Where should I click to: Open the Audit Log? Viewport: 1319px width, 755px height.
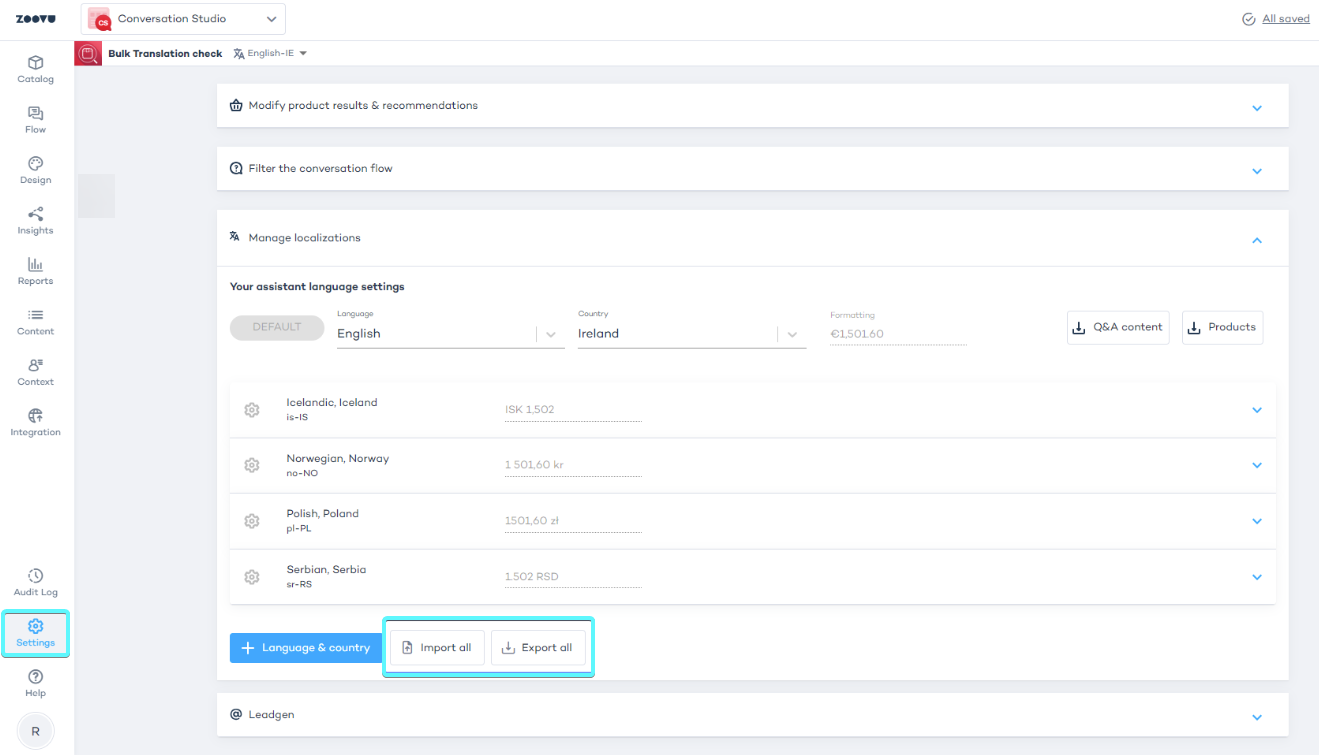coord(35,582)
